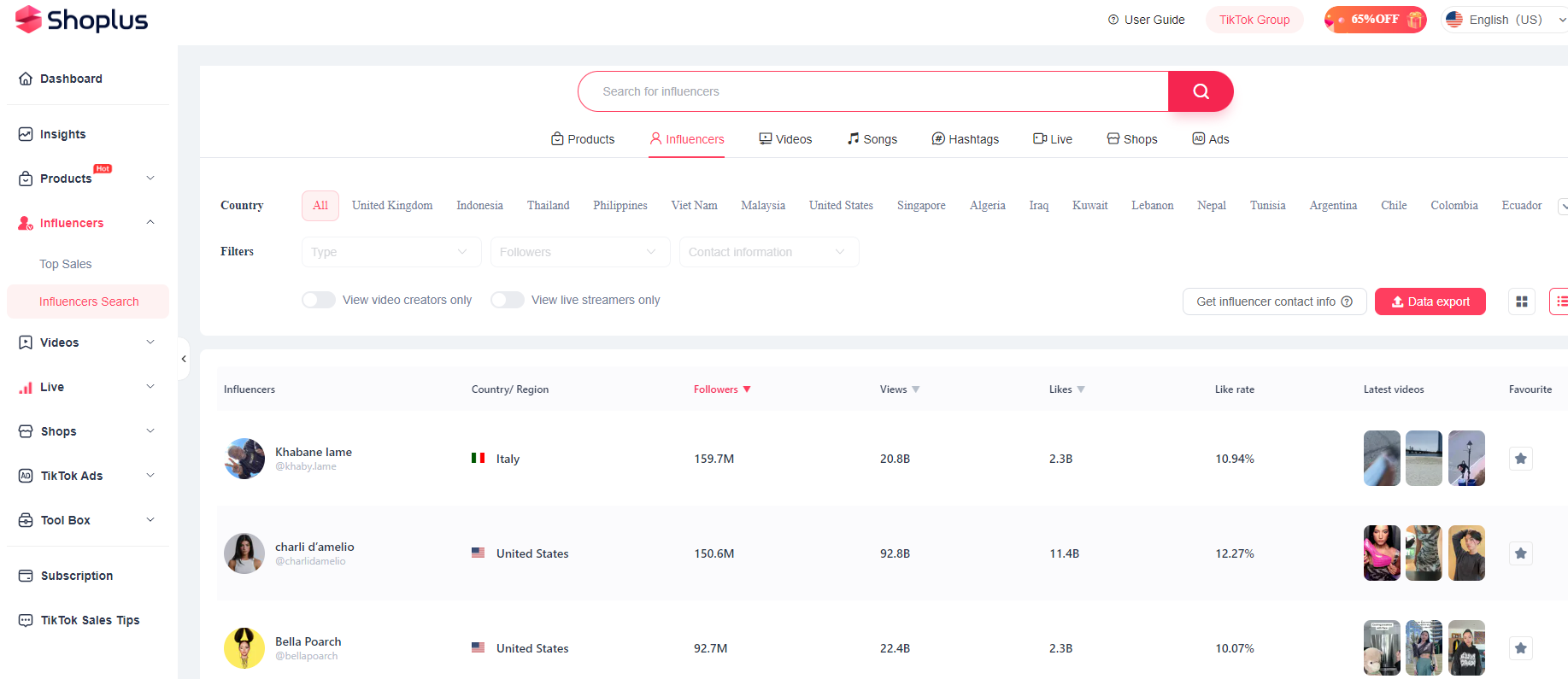Open the Followers filter dropdown

580,252
